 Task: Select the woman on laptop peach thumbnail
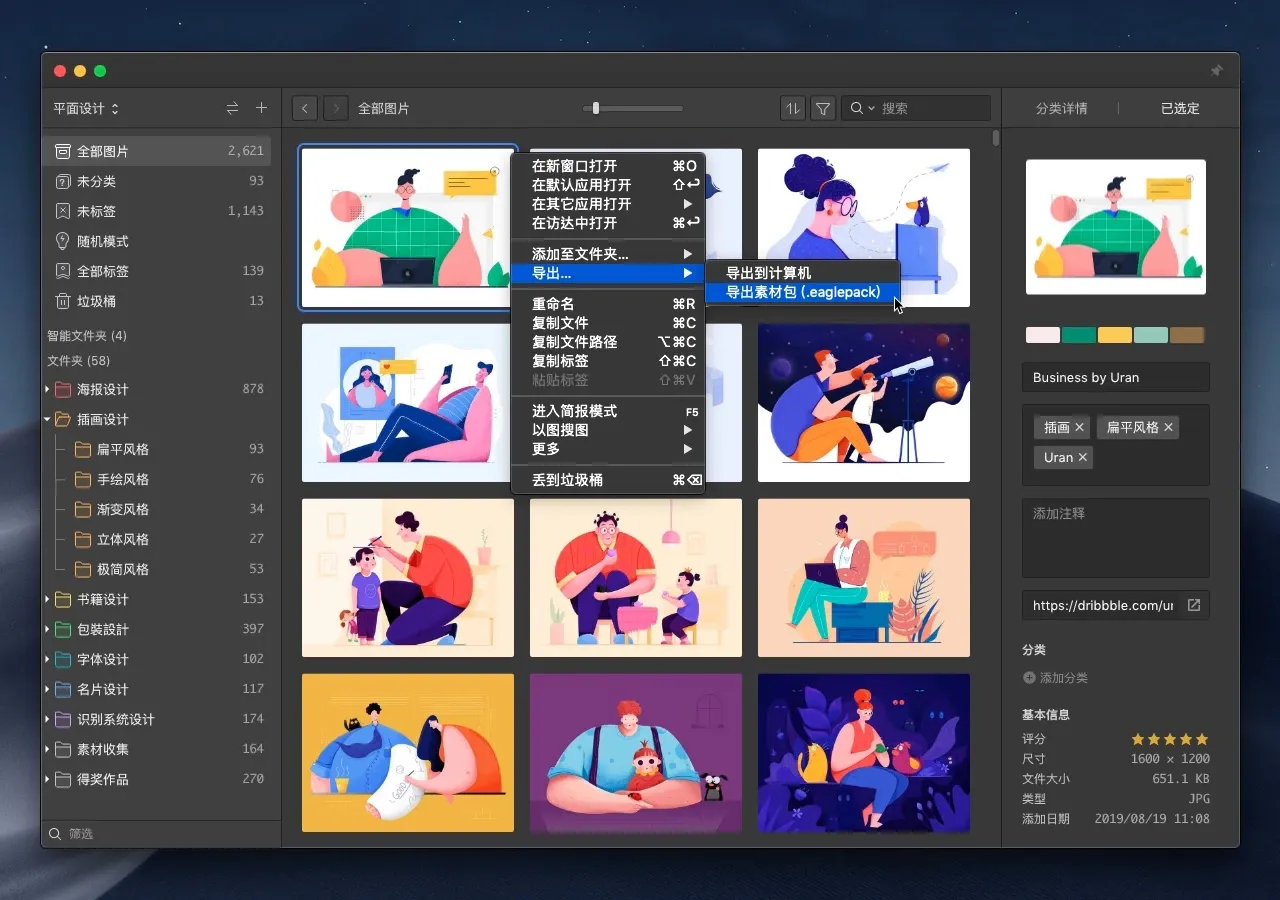click(864, 578)
